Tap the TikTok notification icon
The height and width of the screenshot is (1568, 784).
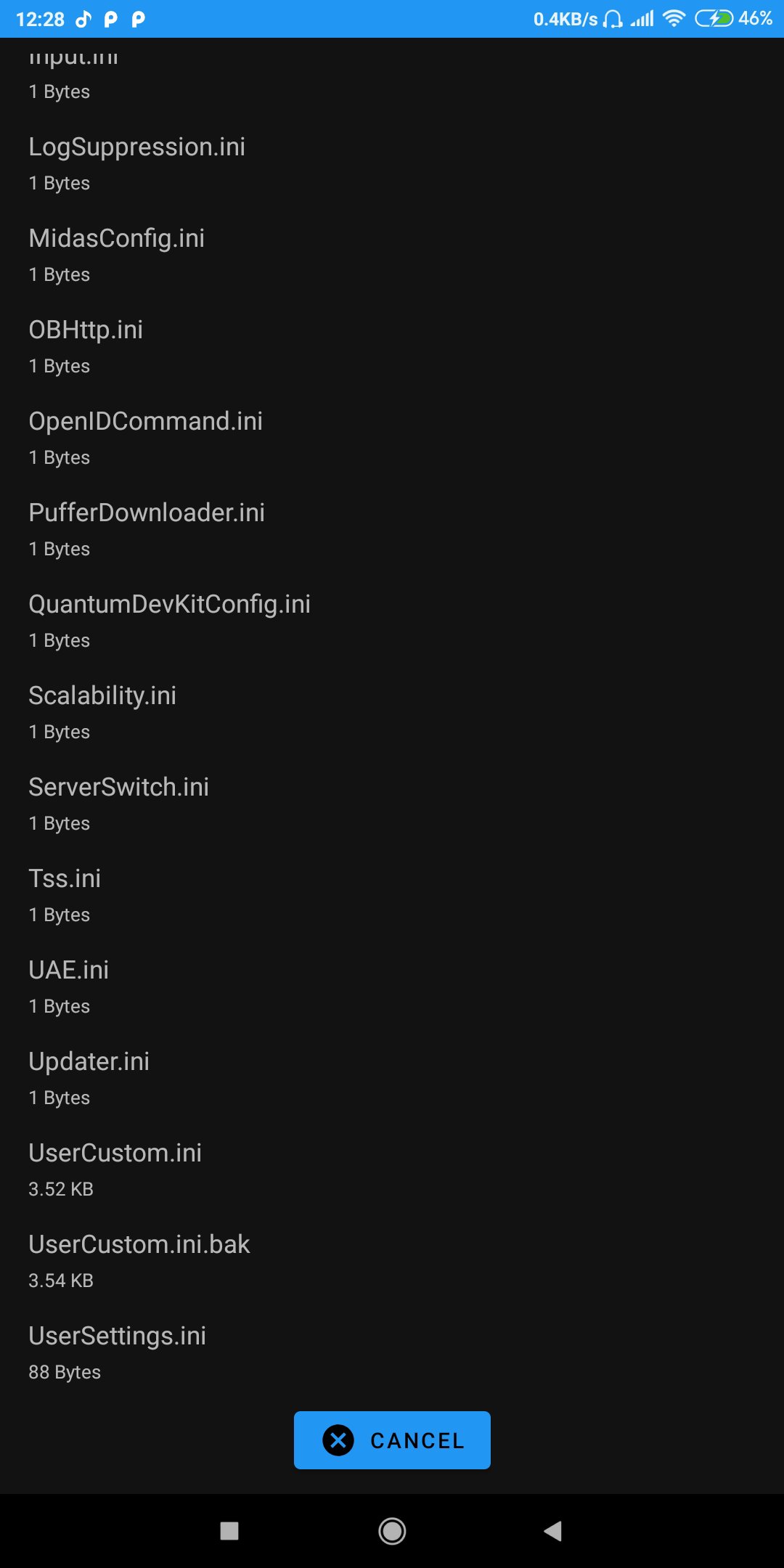click(84, 19)
